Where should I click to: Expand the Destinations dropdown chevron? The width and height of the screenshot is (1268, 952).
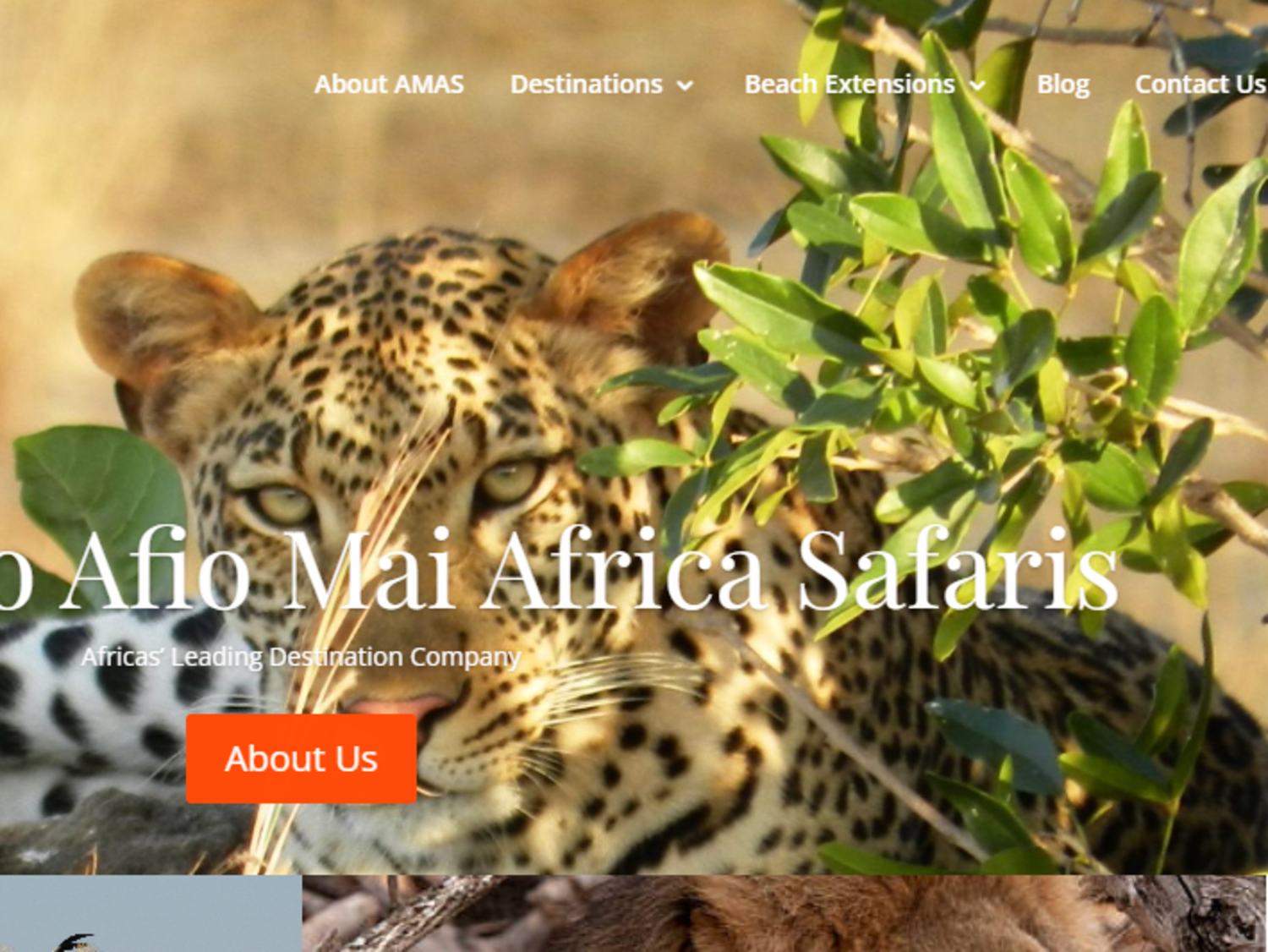coord(686,85)
